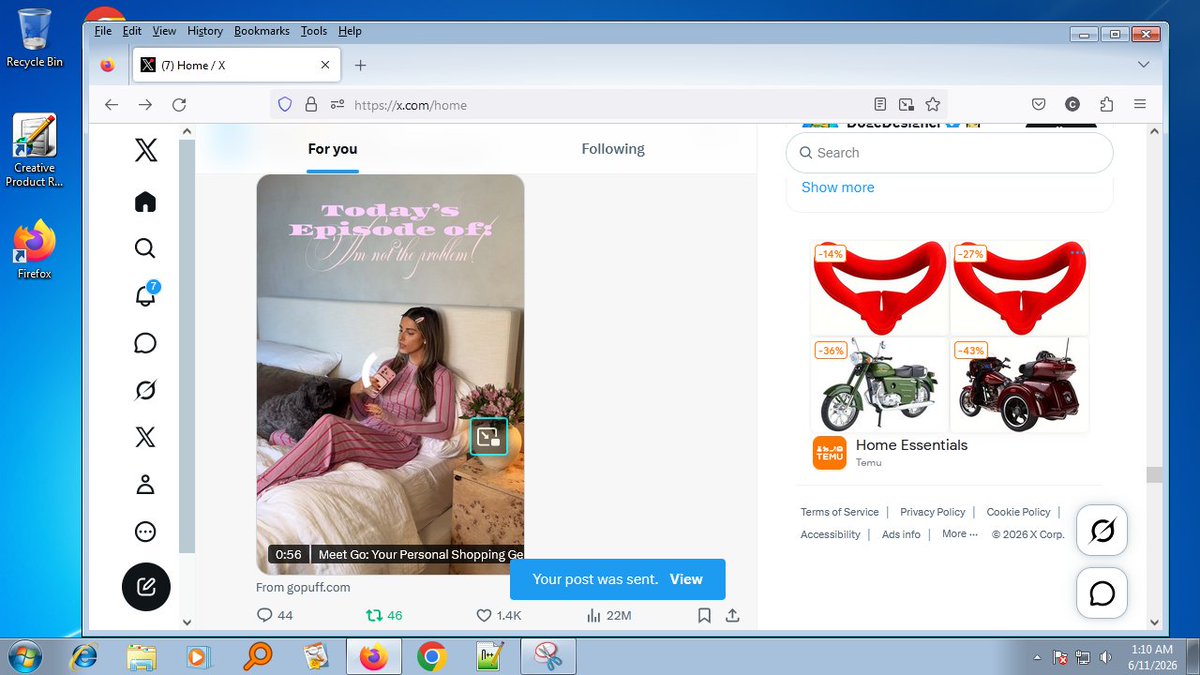Image resolution: width=1200 pixels, height=675 pixels.
Task: Open the Edit menu
Action: [132, 31]
